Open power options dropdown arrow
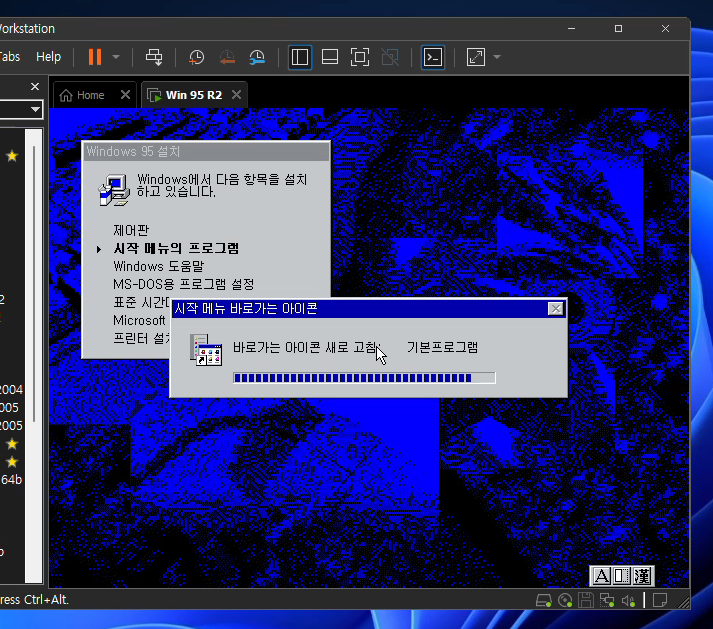 point(116,57)
